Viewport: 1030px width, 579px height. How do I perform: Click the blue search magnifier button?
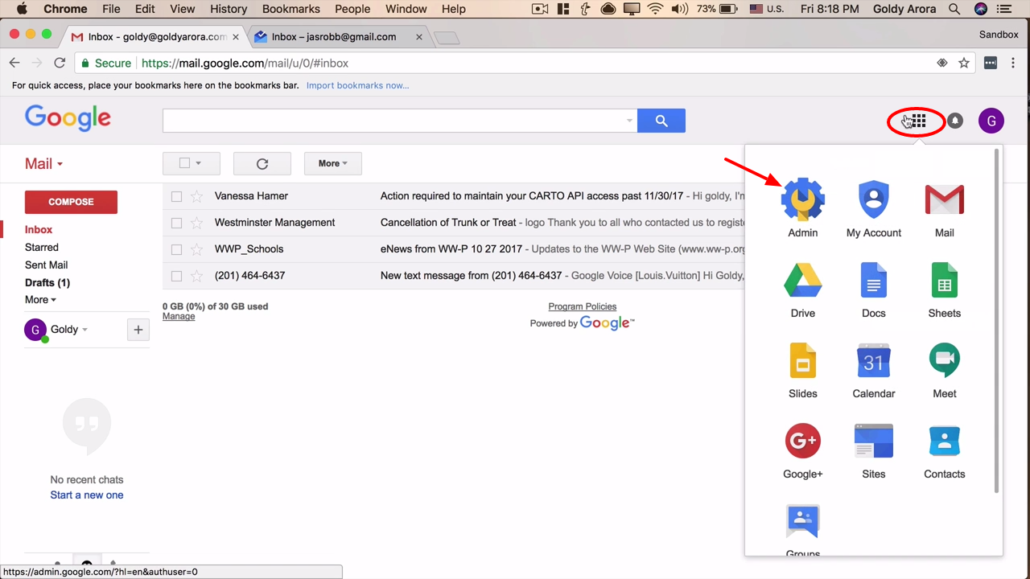click(661, 121)
